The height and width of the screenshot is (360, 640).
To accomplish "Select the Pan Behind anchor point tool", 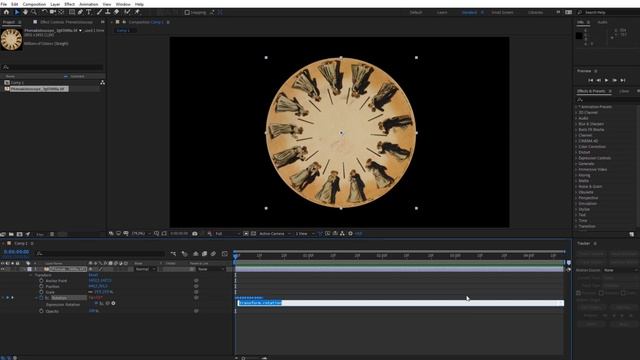I will (x=61, y=12).
